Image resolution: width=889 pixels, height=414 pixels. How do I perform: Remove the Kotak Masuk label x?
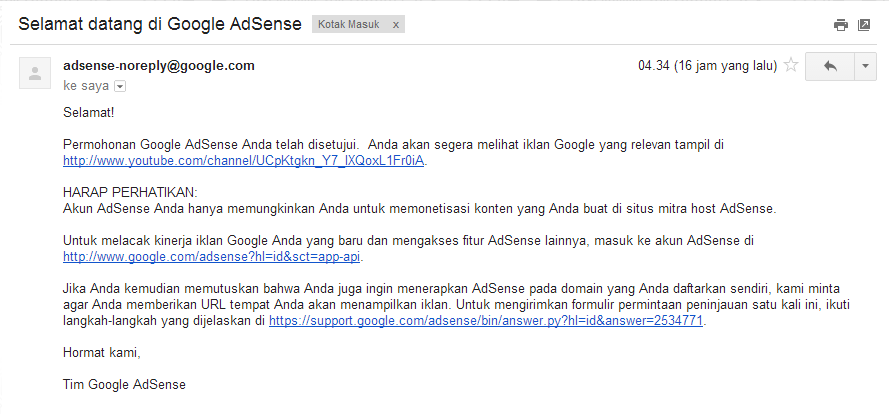pos(396,24)
